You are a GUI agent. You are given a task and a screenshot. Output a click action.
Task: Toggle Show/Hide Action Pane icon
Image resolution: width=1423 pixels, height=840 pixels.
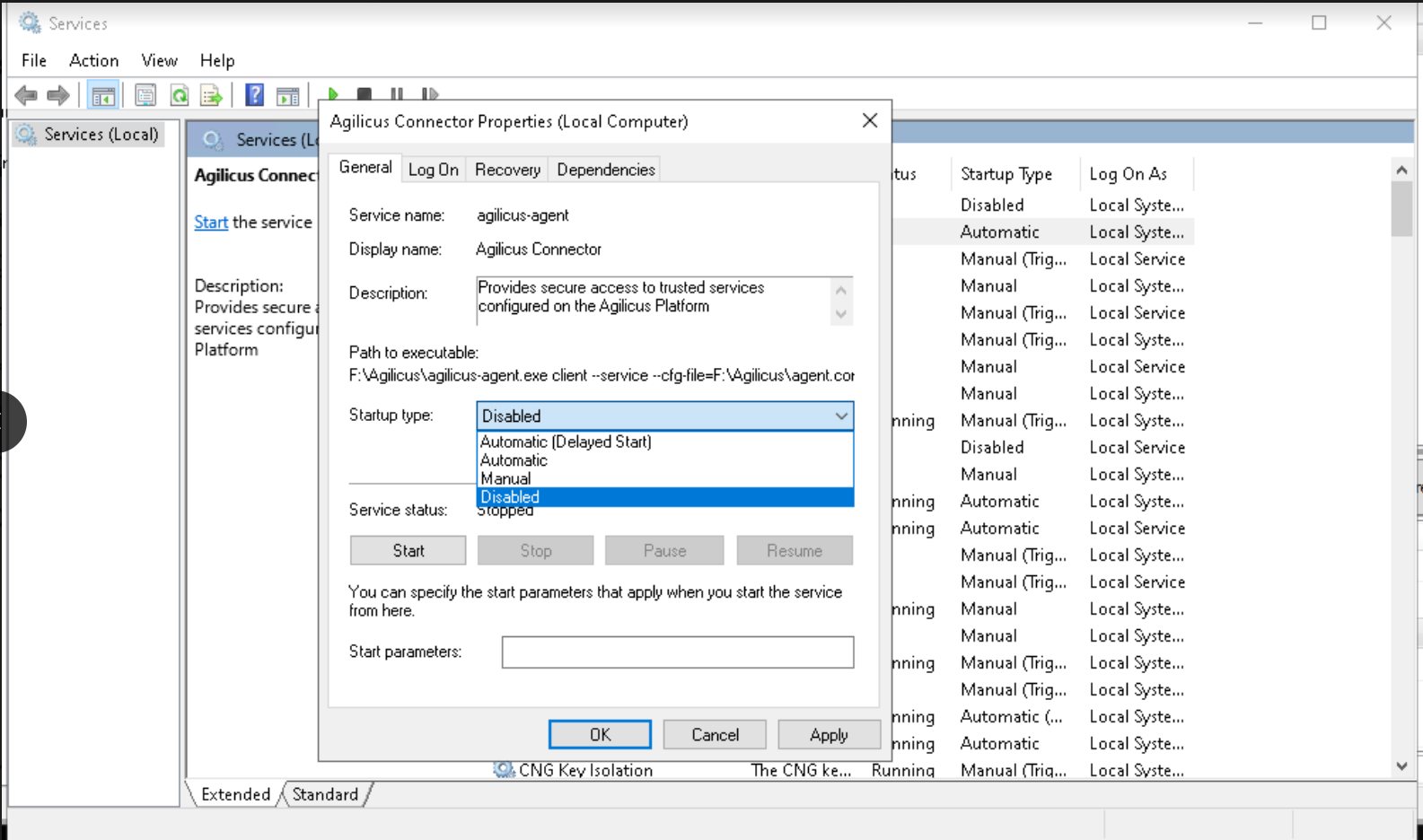(x=288, y=95)
